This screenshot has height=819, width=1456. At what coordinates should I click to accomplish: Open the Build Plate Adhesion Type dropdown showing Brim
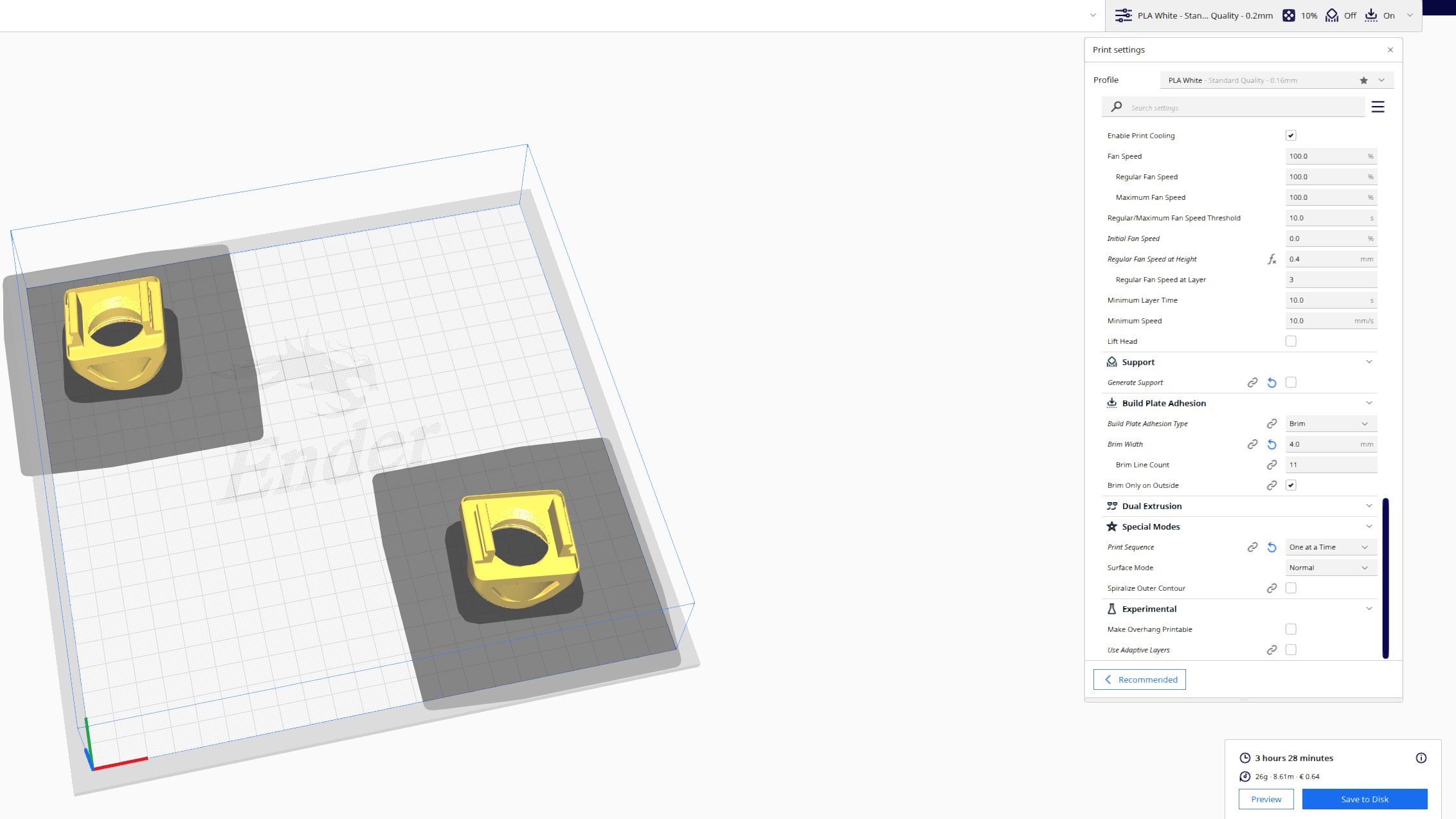[1331, 423]
